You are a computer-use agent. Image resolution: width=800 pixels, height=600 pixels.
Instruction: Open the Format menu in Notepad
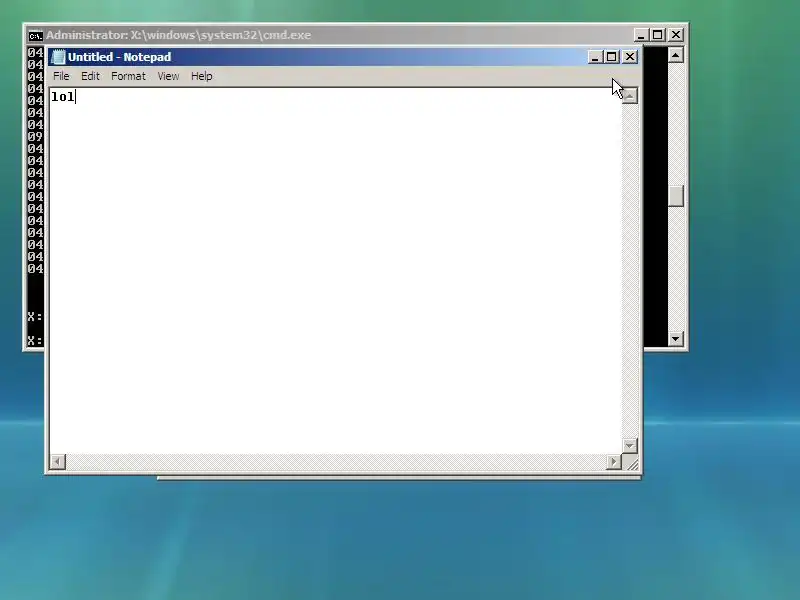(128, 77)
